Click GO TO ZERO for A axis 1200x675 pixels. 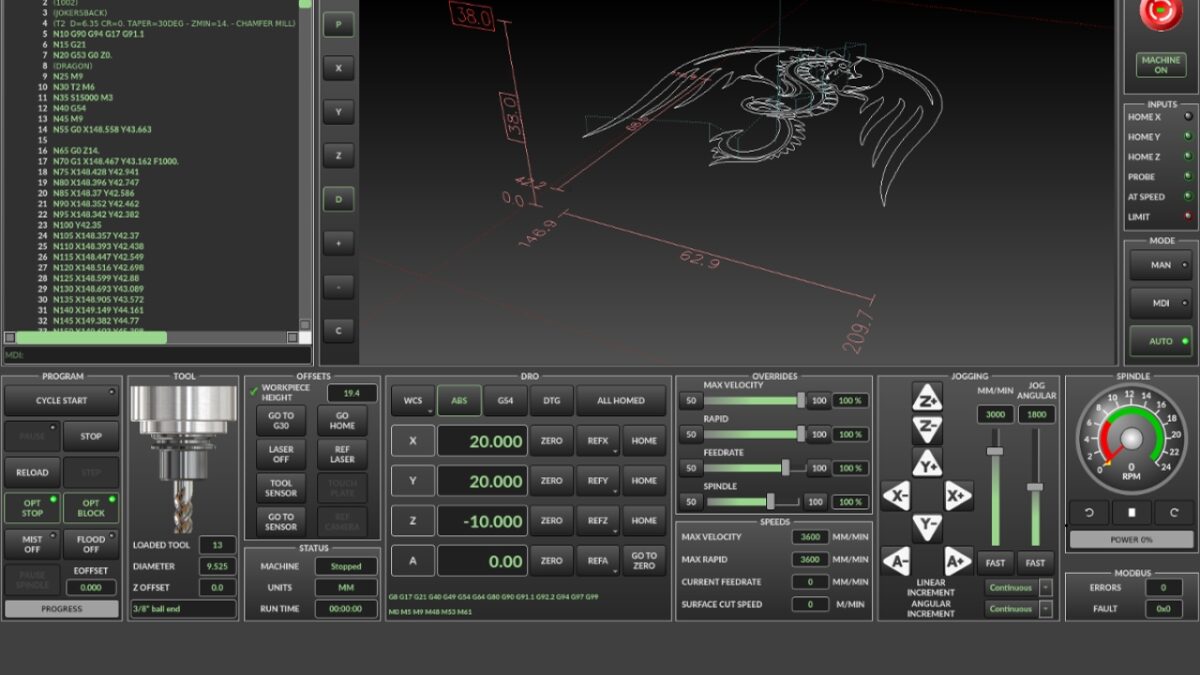pyautogui.click(x=644, y=561)
